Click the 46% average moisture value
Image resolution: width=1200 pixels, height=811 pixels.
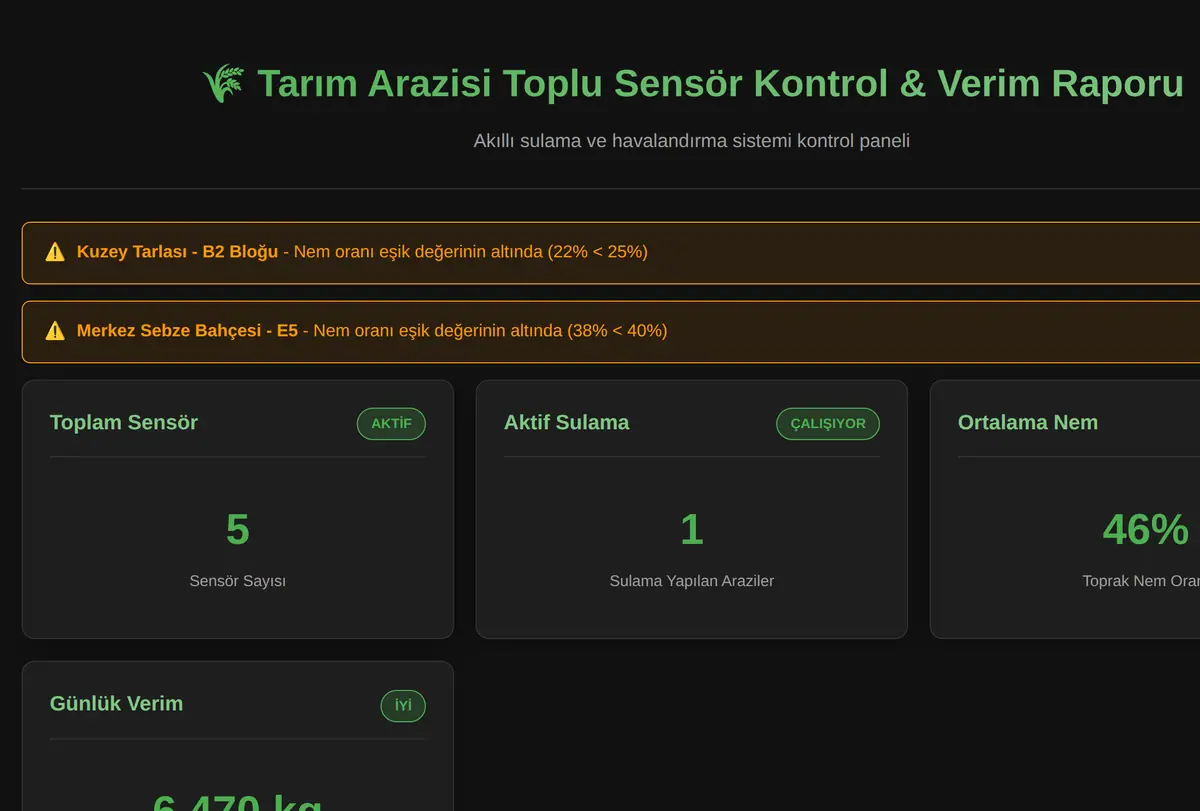click(x=1146, y=530)
